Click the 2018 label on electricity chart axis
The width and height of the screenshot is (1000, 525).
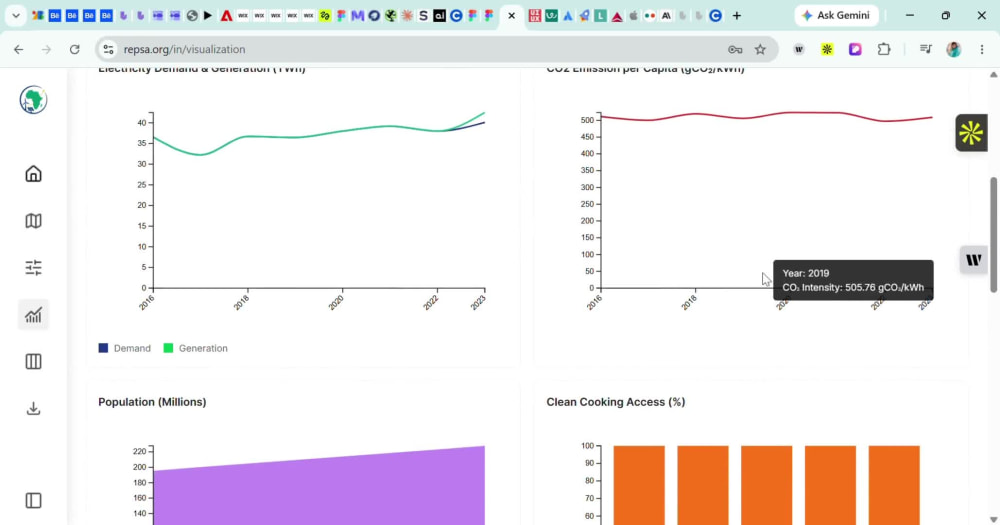point(242,302)
